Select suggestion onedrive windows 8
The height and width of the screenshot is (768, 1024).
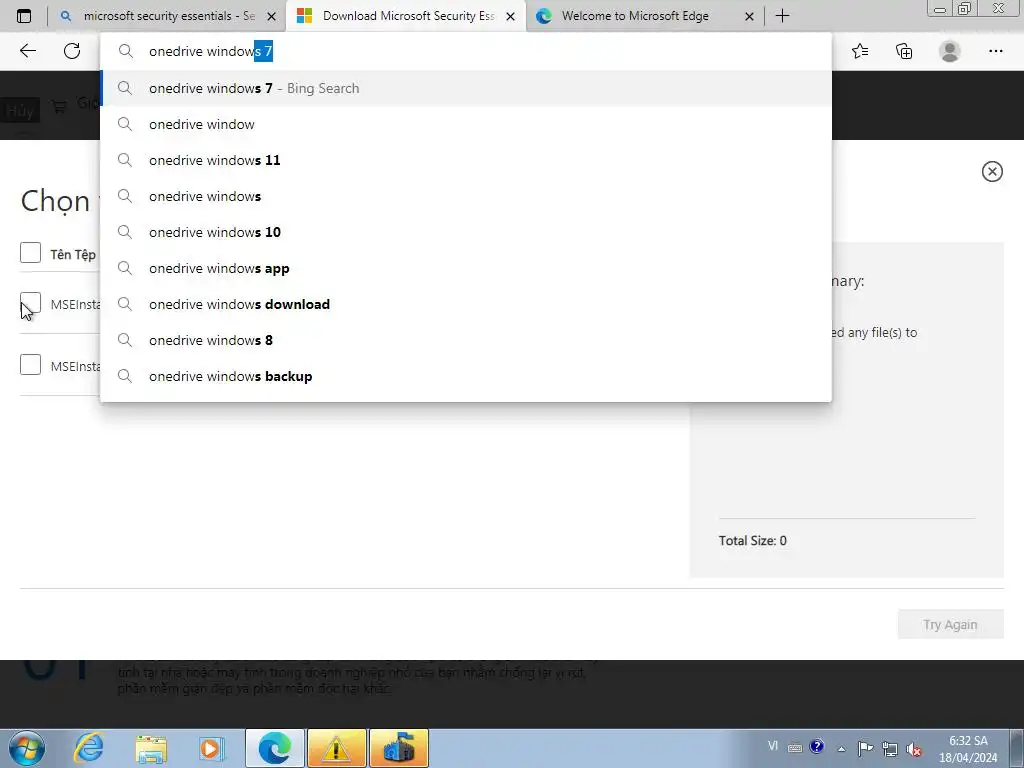click(x=466, y=340)
